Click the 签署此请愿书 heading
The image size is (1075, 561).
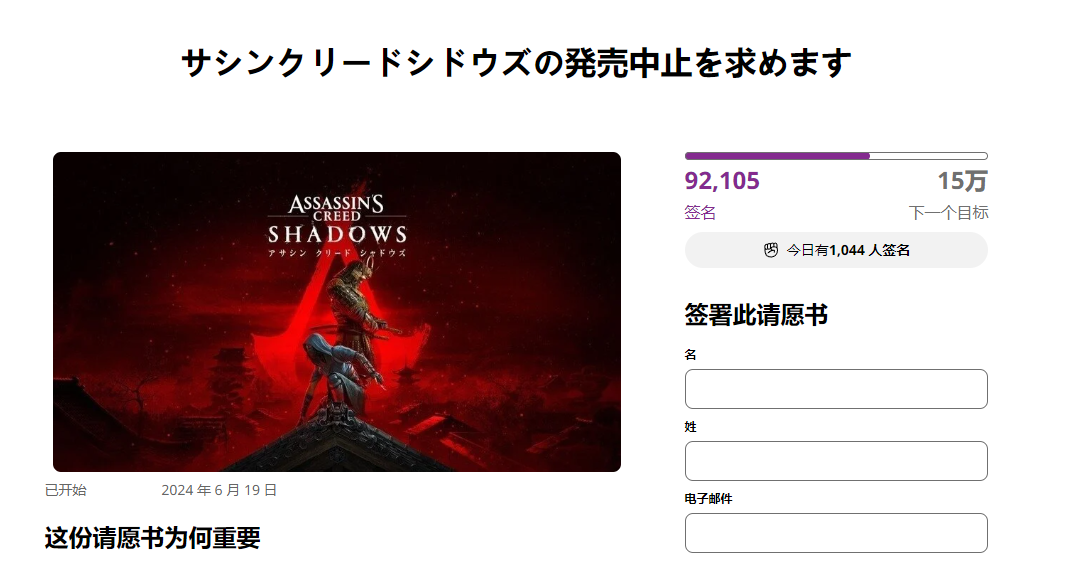[756, 315]
